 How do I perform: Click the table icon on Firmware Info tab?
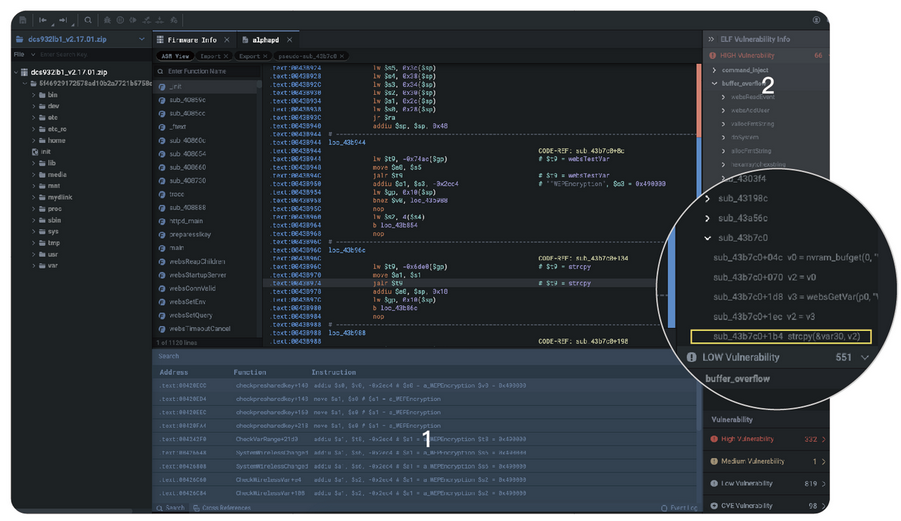tap(160, 40)
